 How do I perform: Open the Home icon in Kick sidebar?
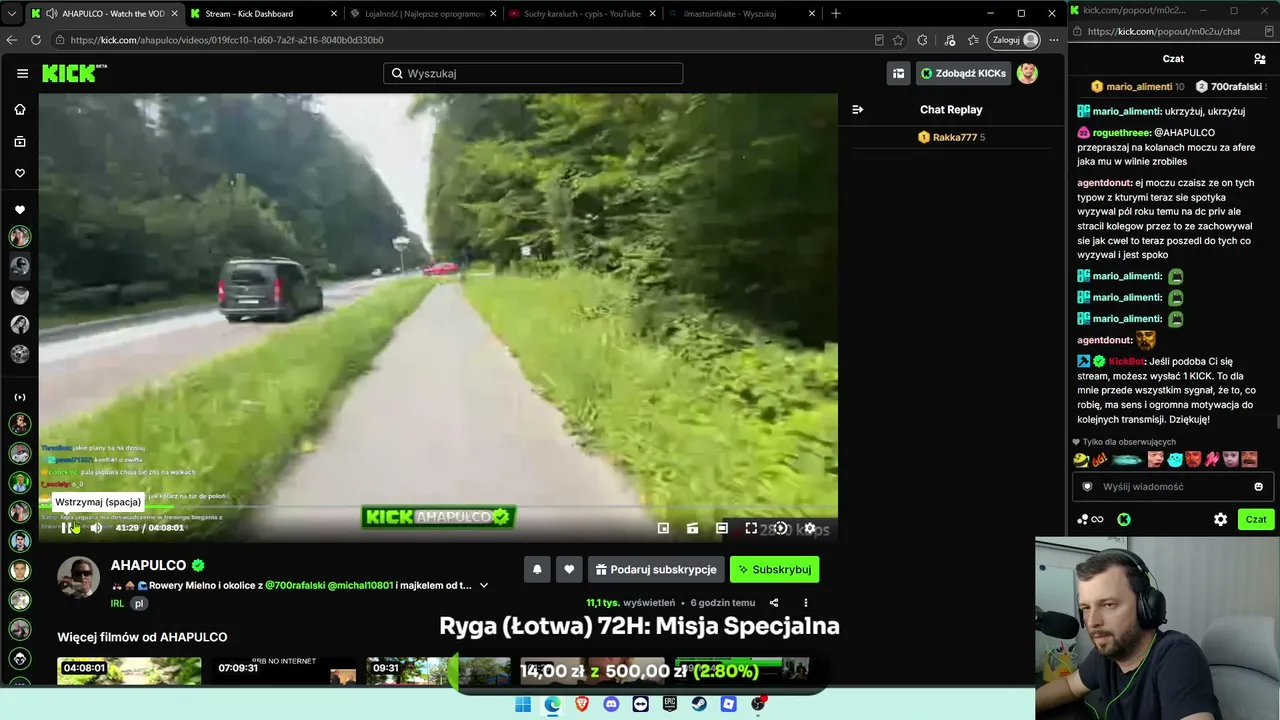coord(19,109)
